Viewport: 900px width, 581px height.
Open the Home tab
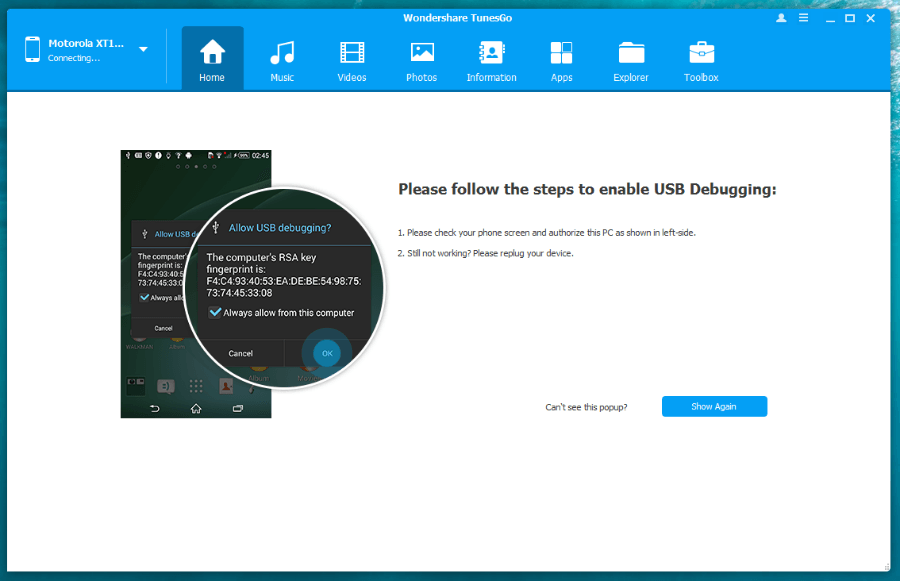[x=212, y=59]
